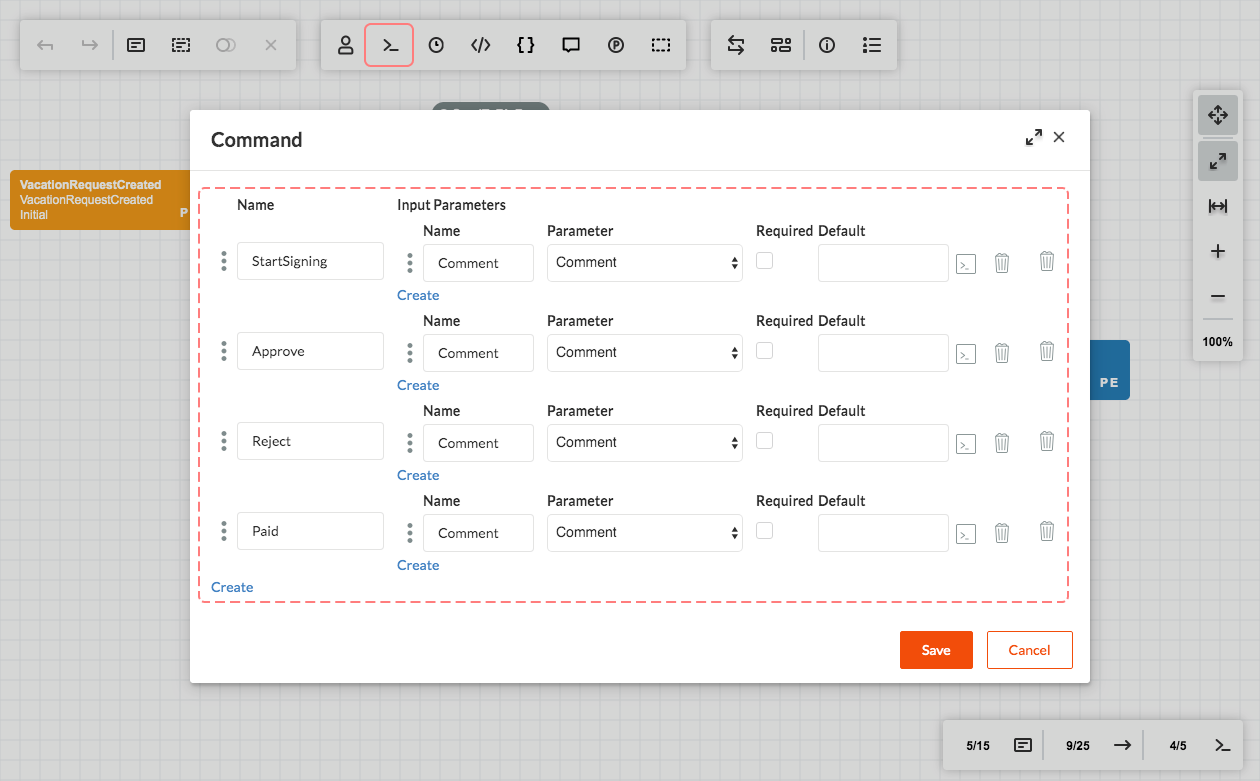Open default value editor for Paid row

click(966, 534)
